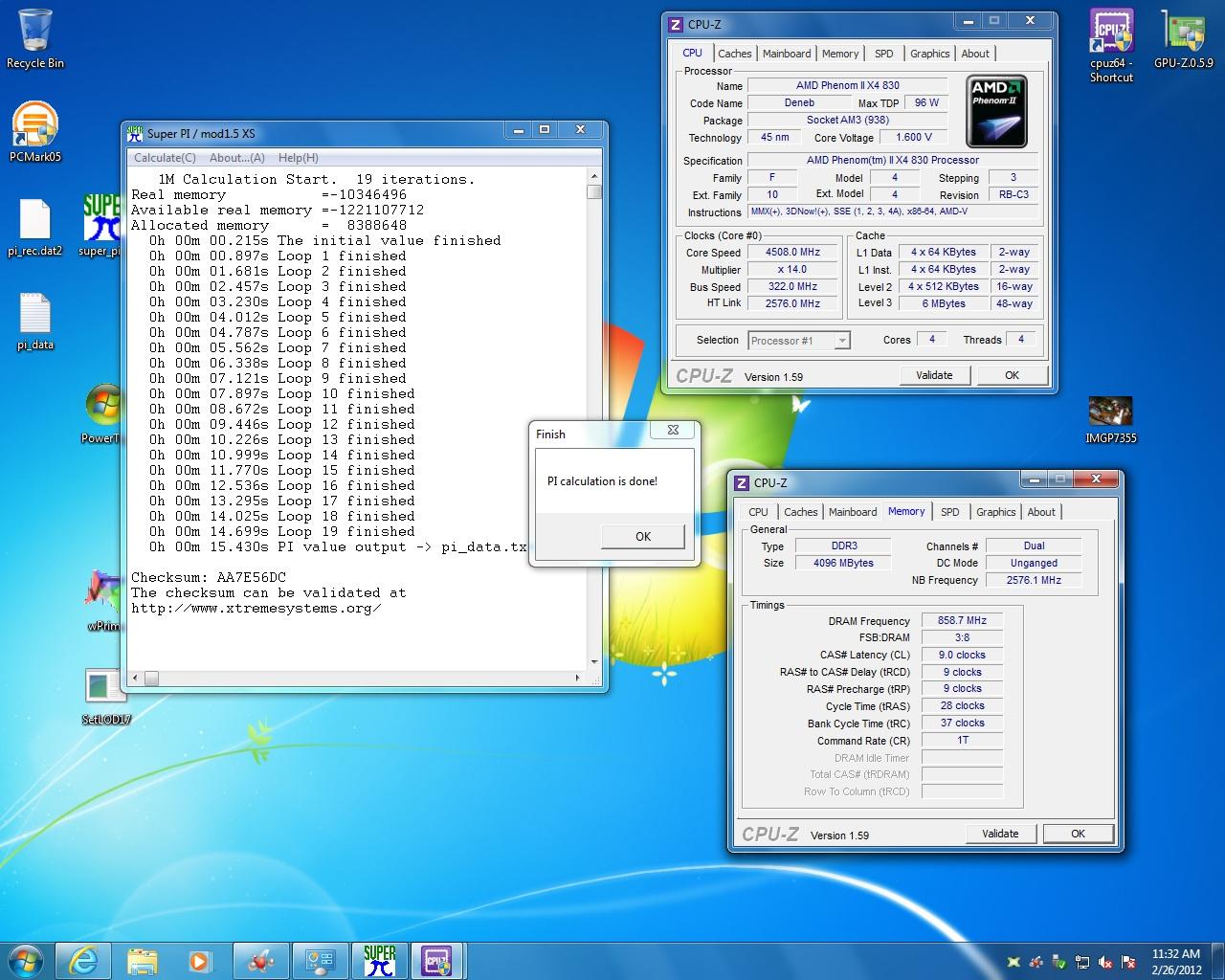Switch to Caches tab in top CPU-Z
The height and width of the screenshot is (980, 1225).
click(735, 54)
